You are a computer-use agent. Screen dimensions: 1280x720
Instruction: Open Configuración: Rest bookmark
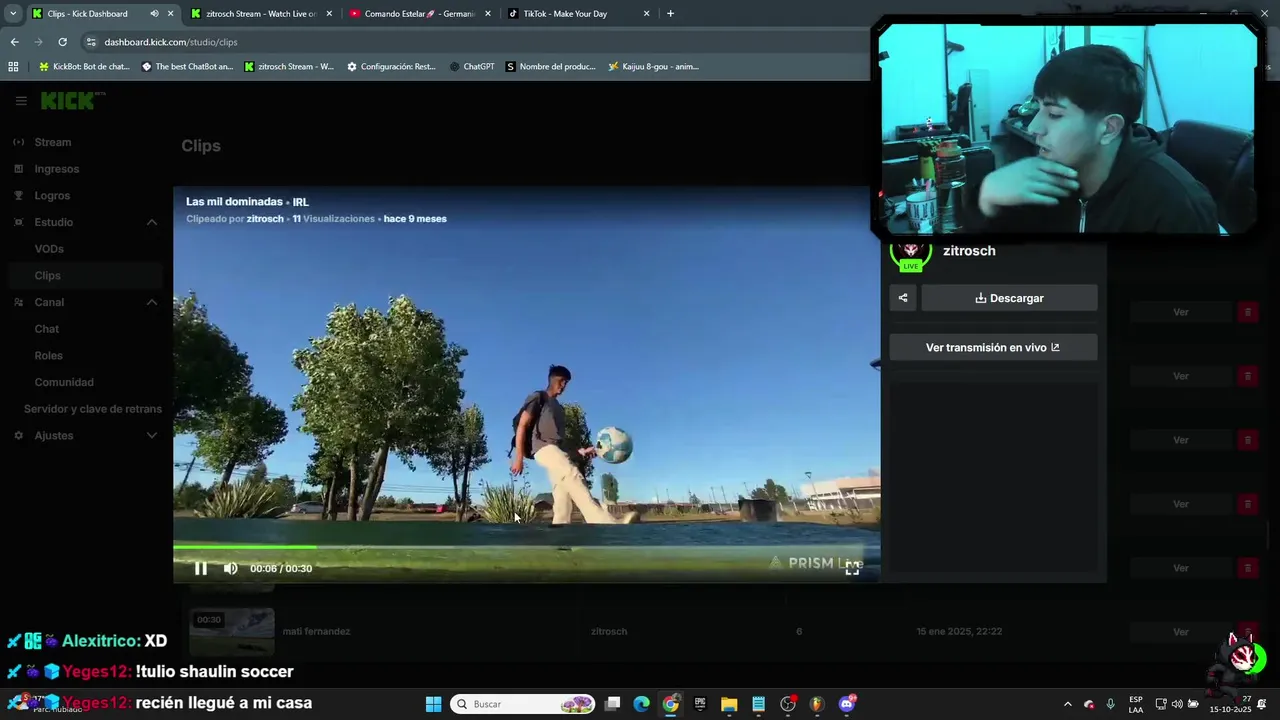tap(391, 67)
